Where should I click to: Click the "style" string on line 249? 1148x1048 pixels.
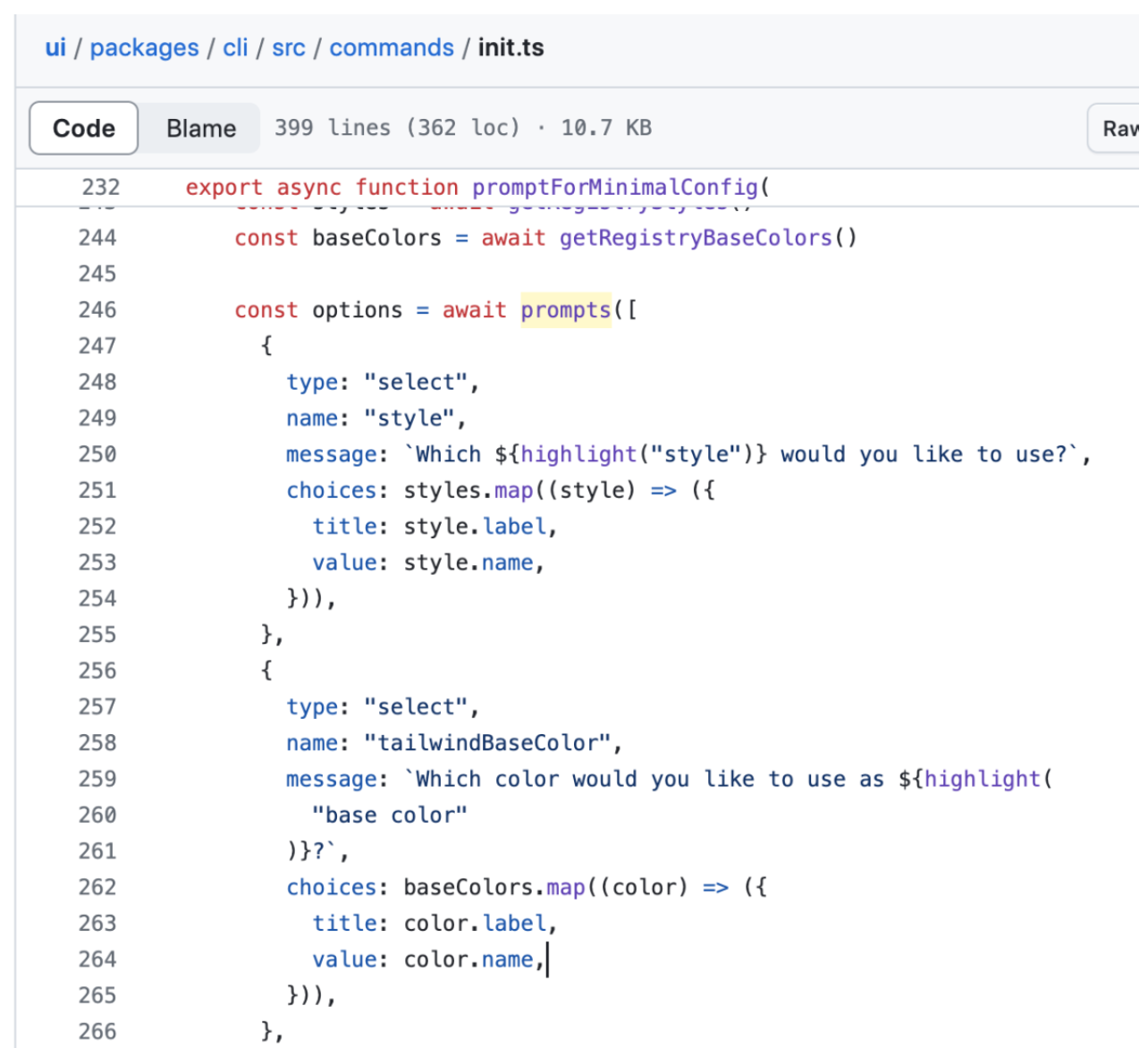click(x=409, y=418)
